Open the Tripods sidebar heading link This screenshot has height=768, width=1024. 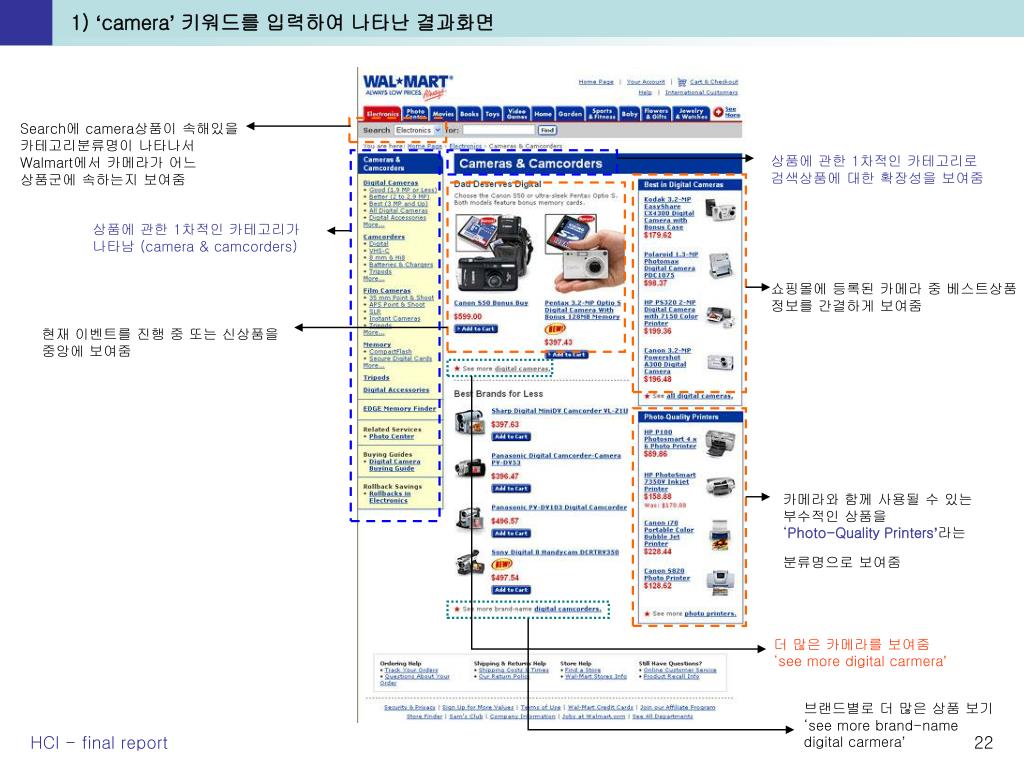coord(376,378)
